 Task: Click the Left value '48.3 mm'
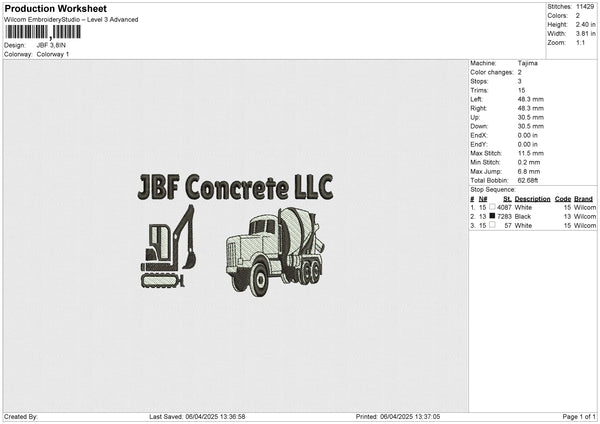[531, 99]
